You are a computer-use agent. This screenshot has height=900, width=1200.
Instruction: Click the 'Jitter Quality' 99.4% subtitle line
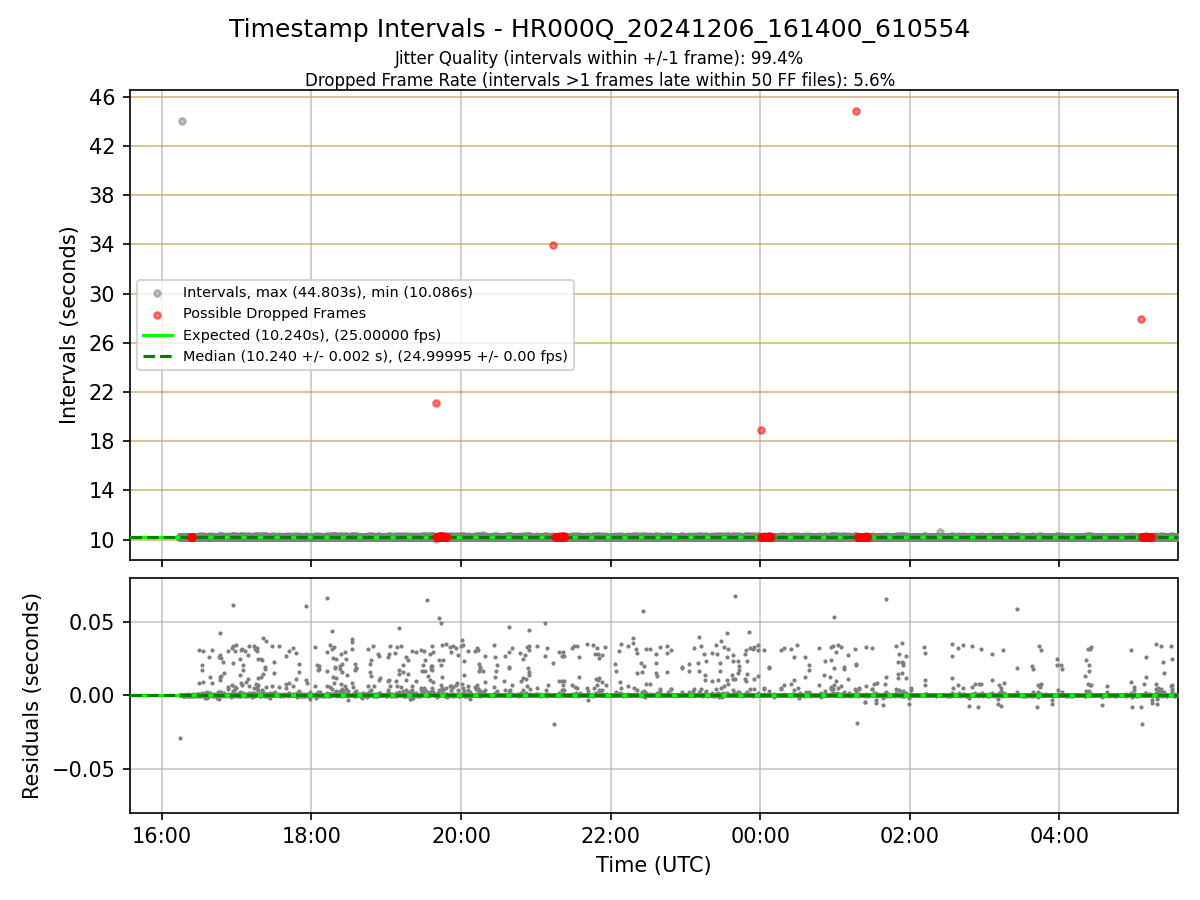tap(599, 58)
